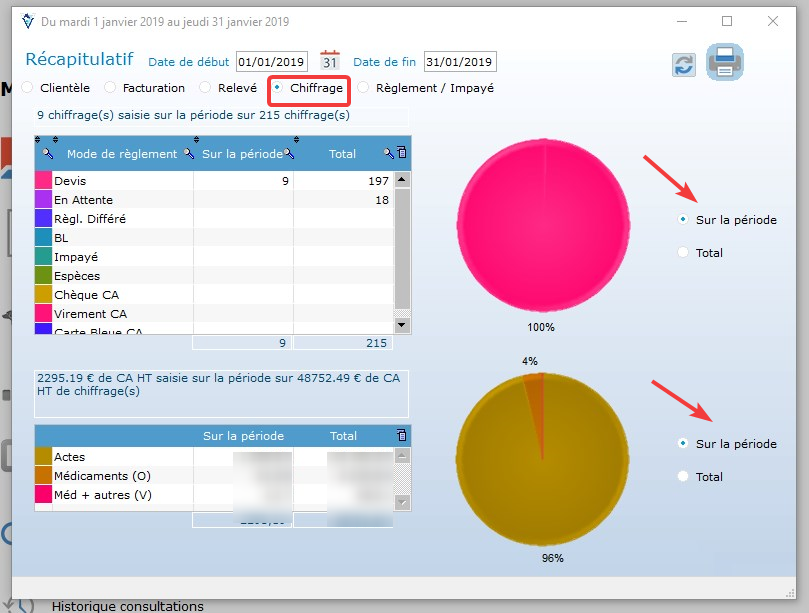Sort by Mode de règlement column header
Image resolution: width=809 pixels, height=613 pixels.
click(x=122, y=154)
